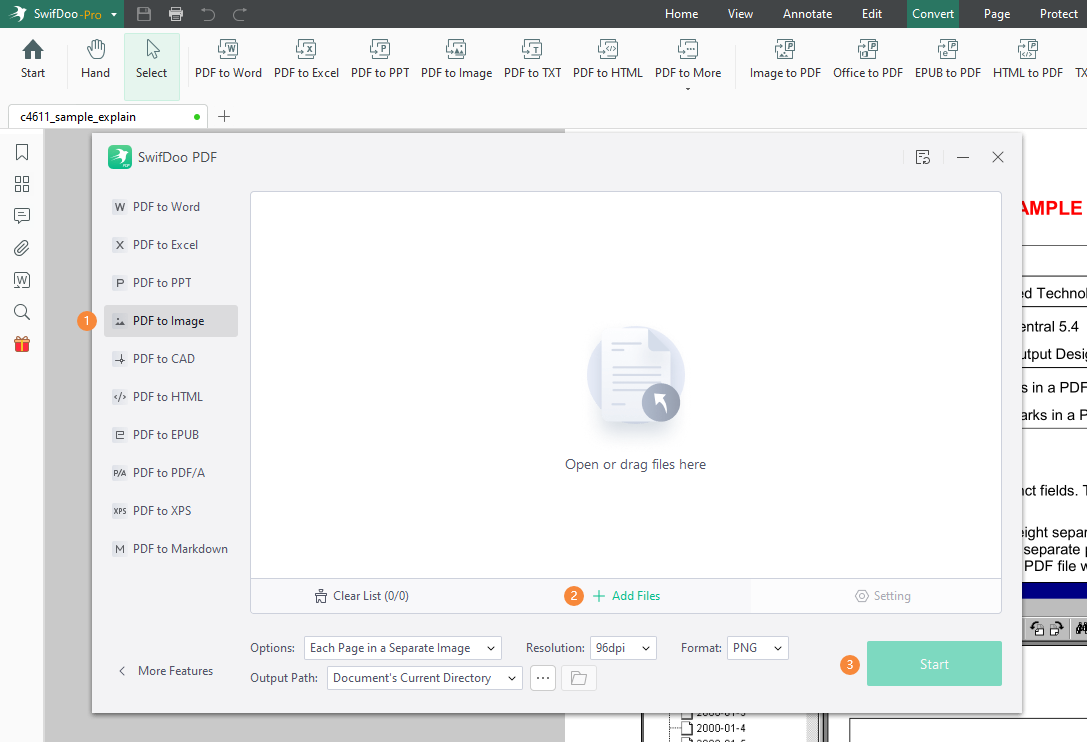This screenshot has height=742, width=1087.
Task: Open the Resolution 96dpi dropdown
Action: click(x=623, y=648)
